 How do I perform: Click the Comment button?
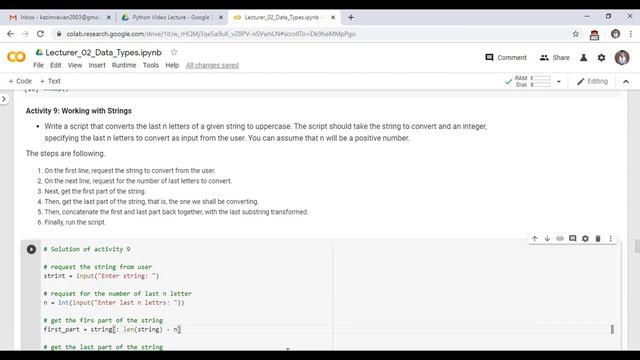coord(506,58)
